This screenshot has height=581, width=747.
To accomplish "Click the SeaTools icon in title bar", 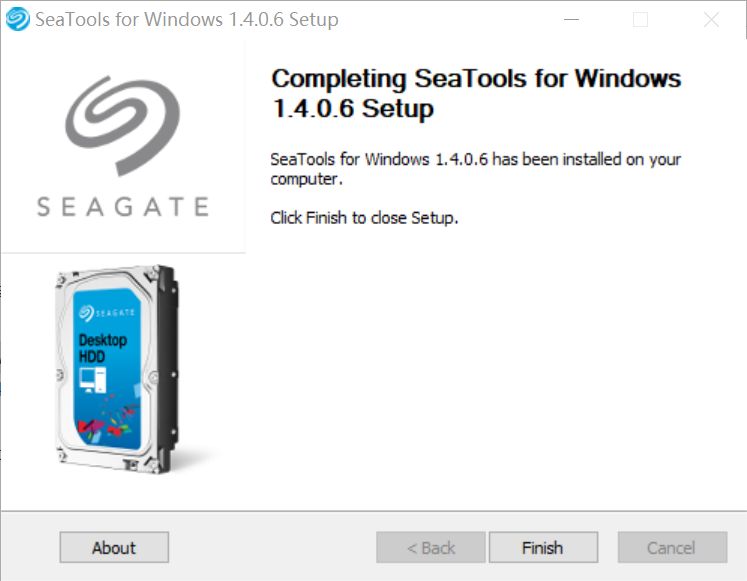I will [x=18, y=19].
